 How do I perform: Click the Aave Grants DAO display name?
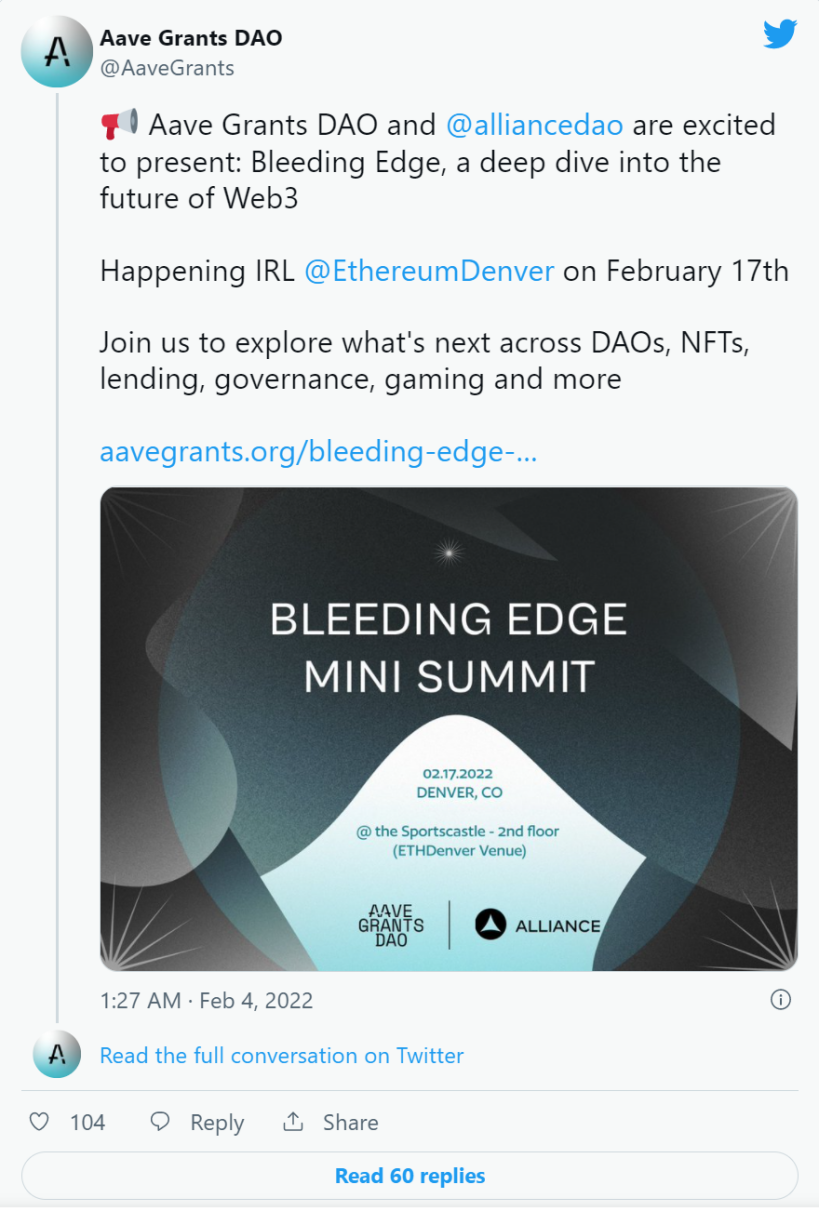191,38
